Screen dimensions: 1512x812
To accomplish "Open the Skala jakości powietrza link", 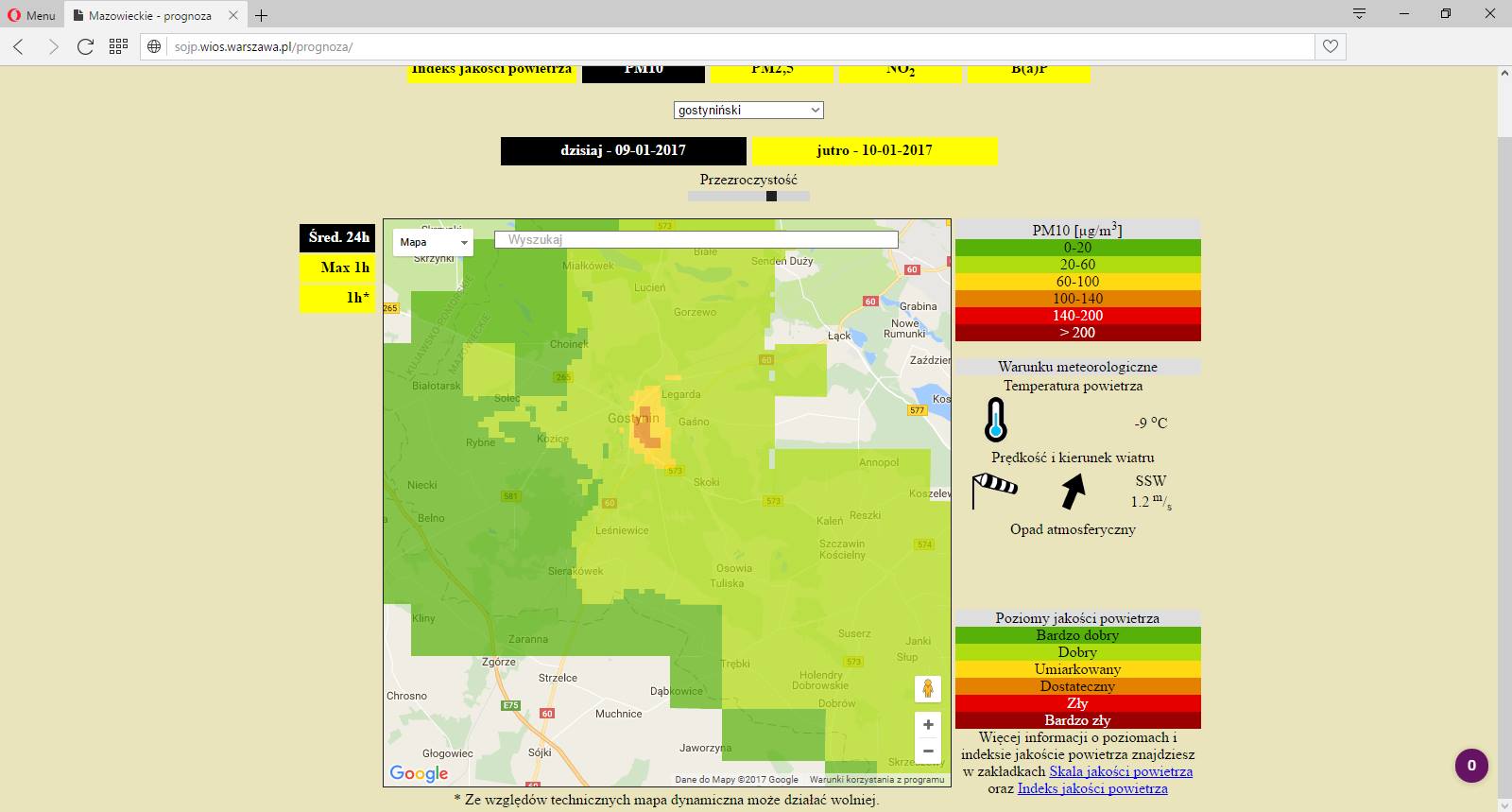I will (x=1120, y=771).
